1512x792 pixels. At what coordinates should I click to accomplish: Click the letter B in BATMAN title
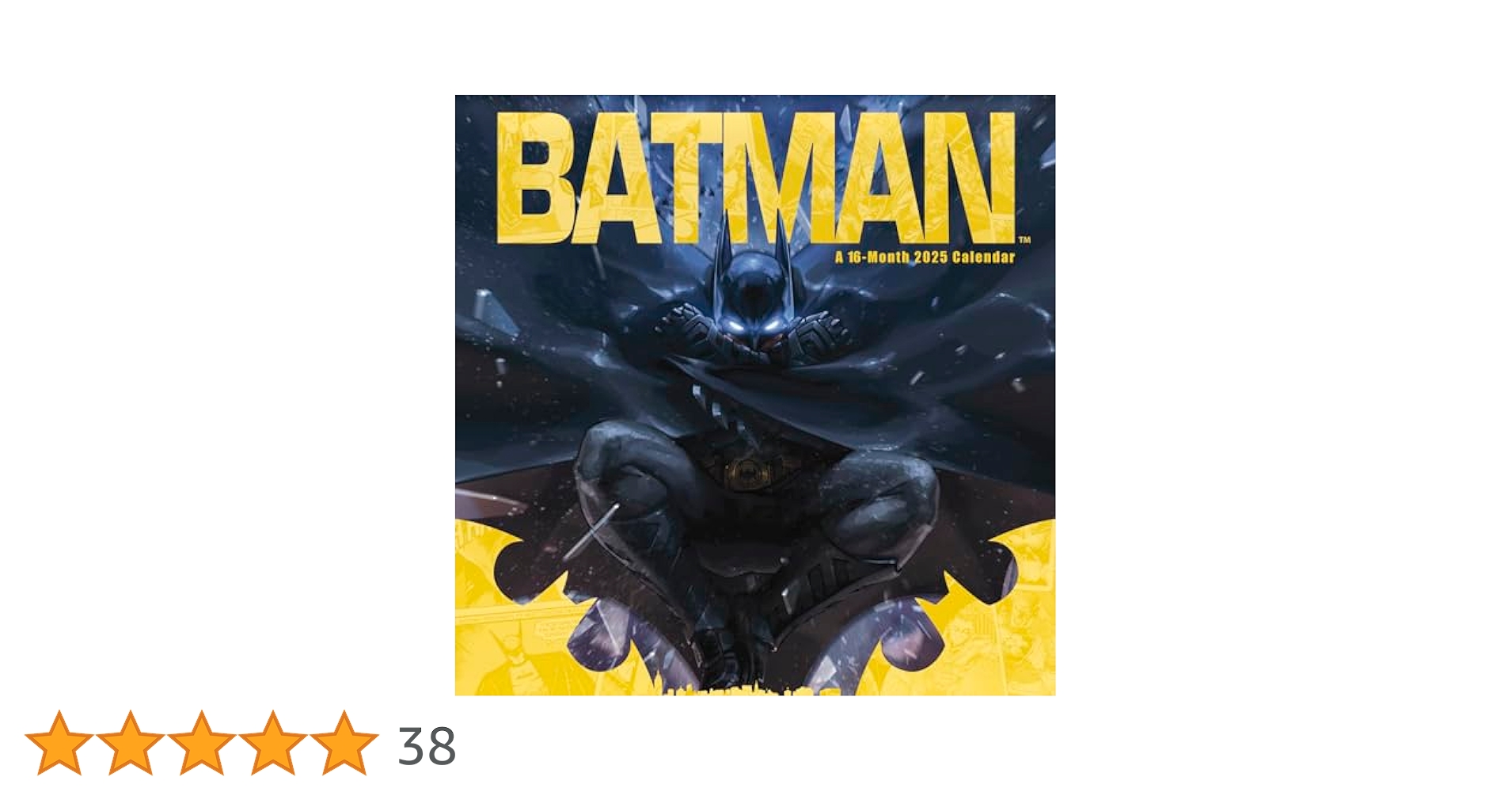(x=537, y=177)
